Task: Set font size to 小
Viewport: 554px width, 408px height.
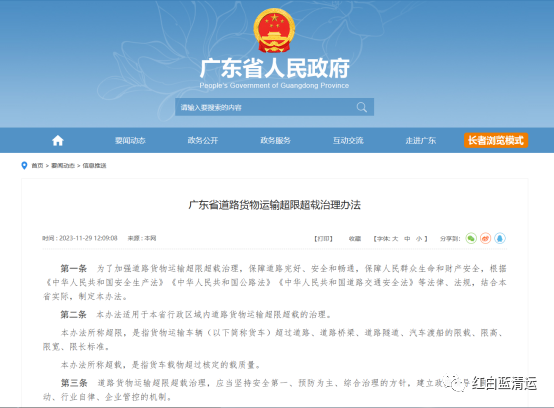Action: 419,239
